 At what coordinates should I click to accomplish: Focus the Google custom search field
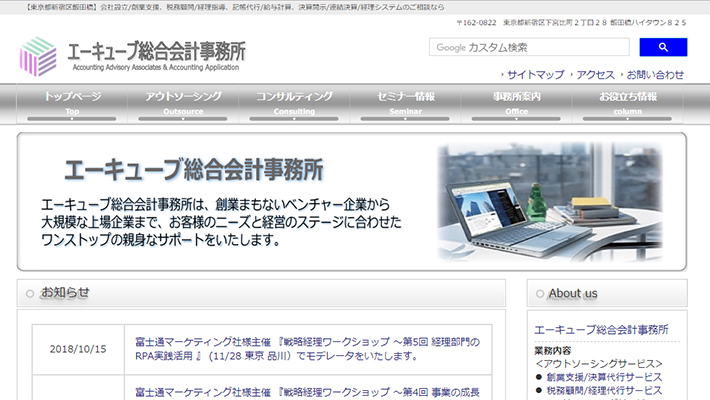pos(529,47)
